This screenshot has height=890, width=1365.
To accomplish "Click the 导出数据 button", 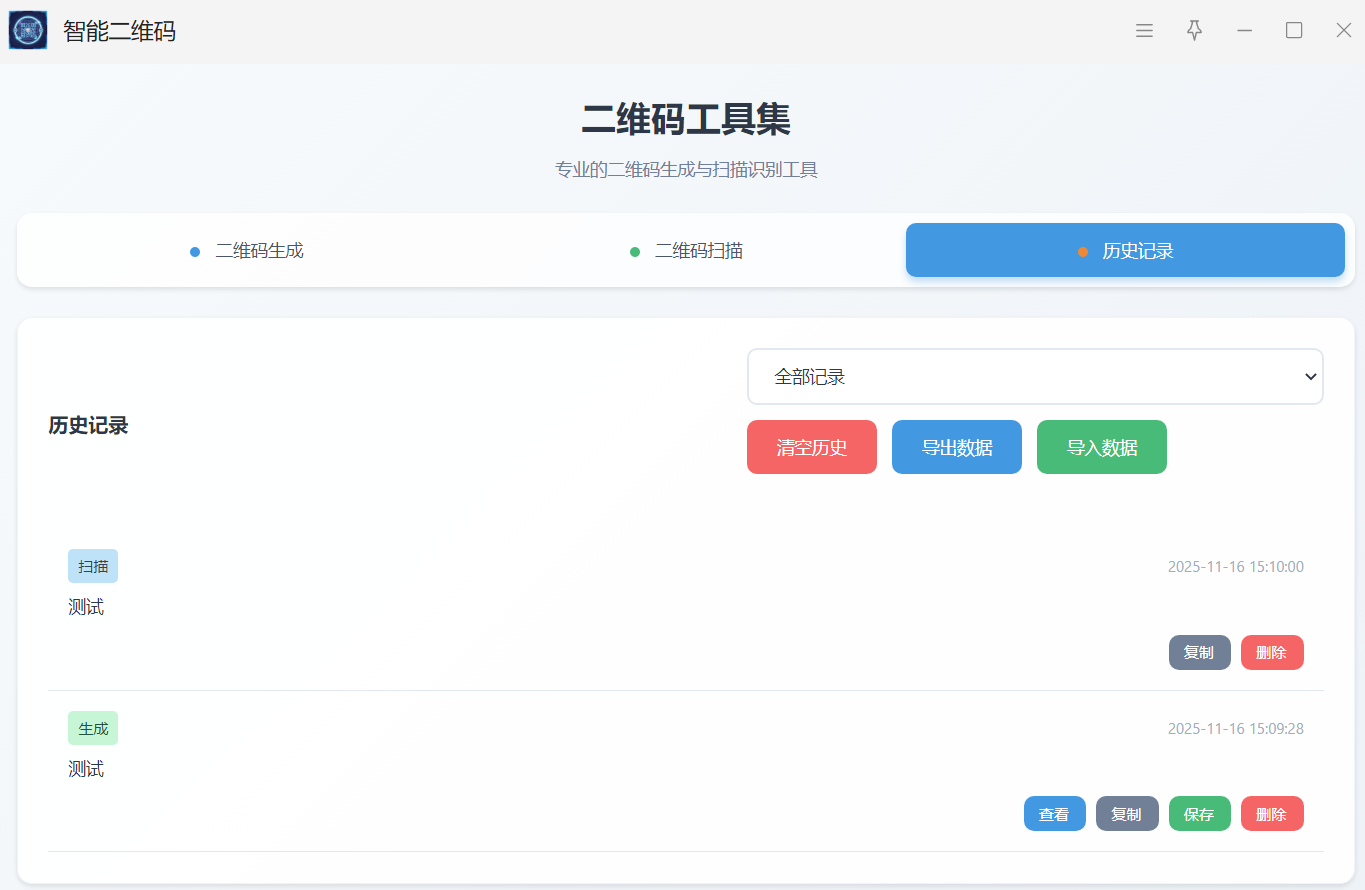I will [956, 447].
